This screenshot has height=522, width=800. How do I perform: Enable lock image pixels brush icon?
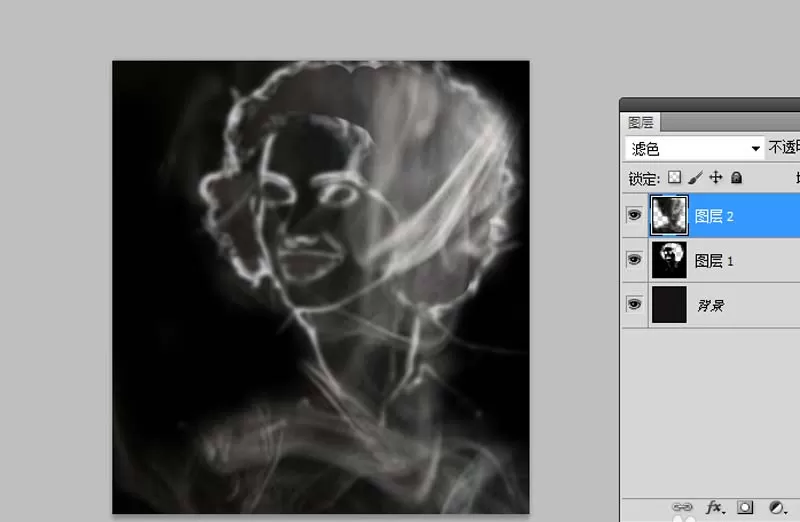coord(695,177)
